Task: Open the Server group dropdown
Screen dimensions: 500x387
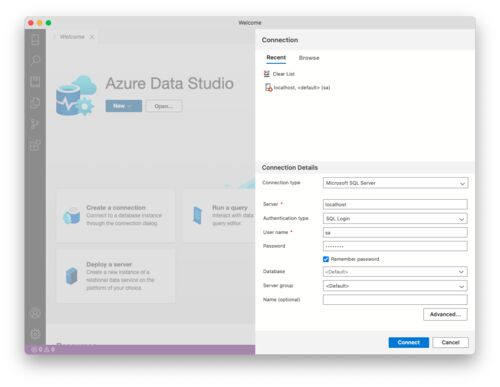Action: (x=395, y=286)
